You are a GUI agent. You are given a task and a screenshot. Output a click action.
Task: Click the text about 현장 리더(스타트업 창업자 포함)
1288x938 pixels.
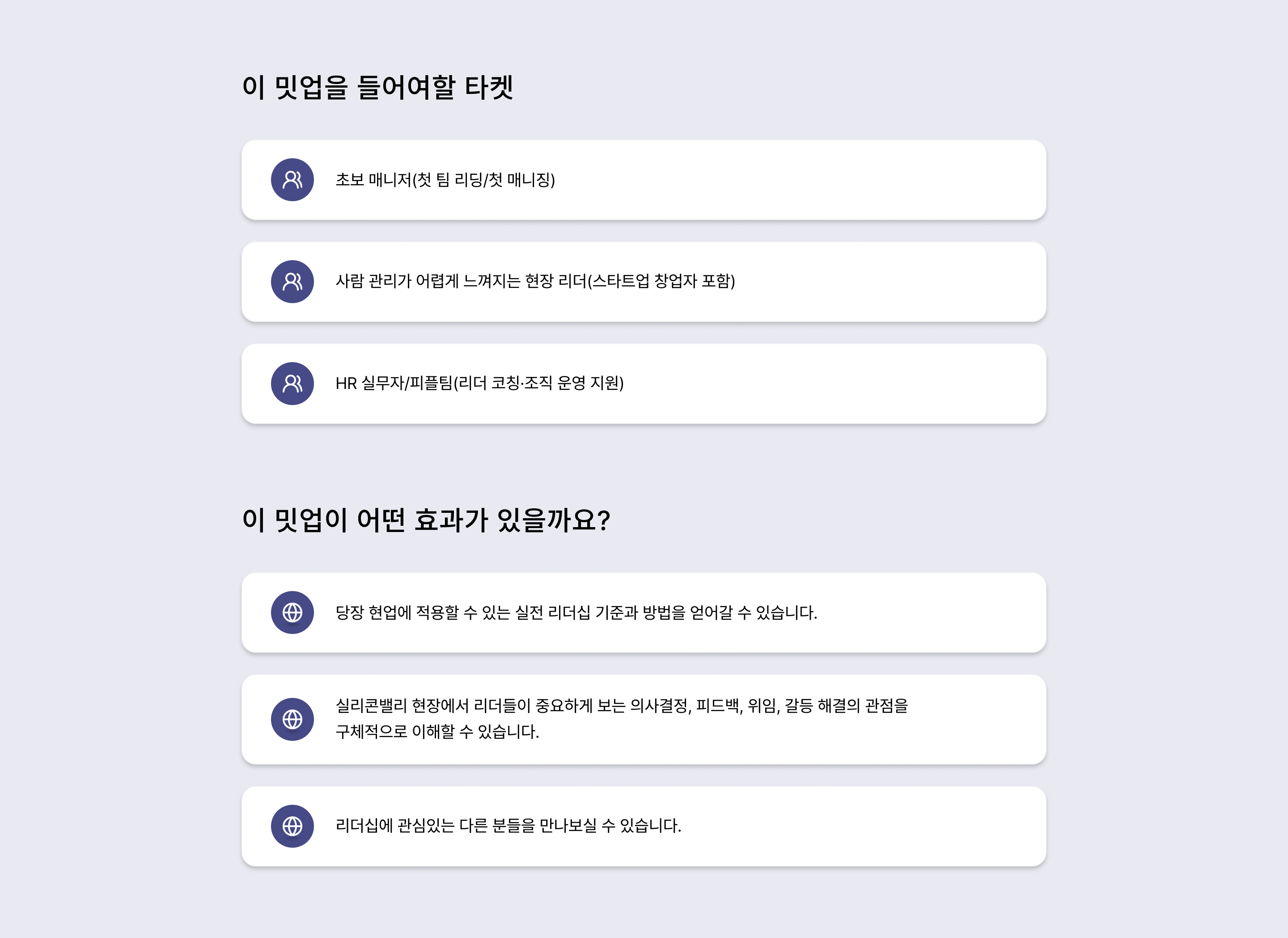click(535, 282)
